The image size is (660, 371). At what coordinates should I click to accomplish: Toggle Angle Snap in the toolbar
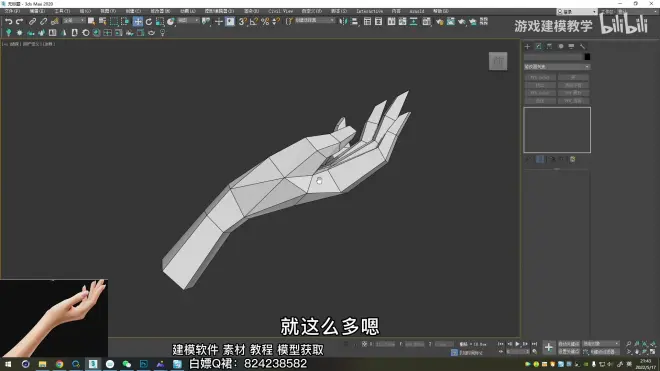tap(253, 21)
